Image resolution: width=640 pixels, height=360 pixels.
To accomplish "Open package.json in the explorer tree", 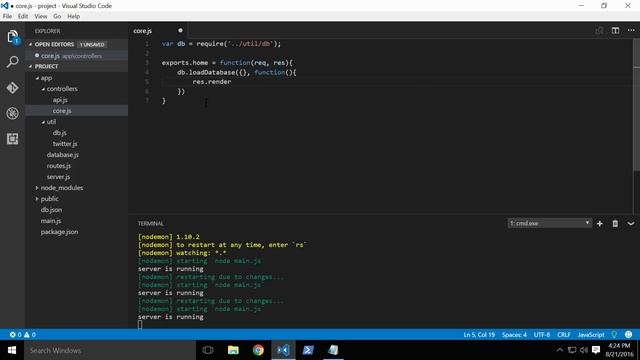I will click(59, 232).
